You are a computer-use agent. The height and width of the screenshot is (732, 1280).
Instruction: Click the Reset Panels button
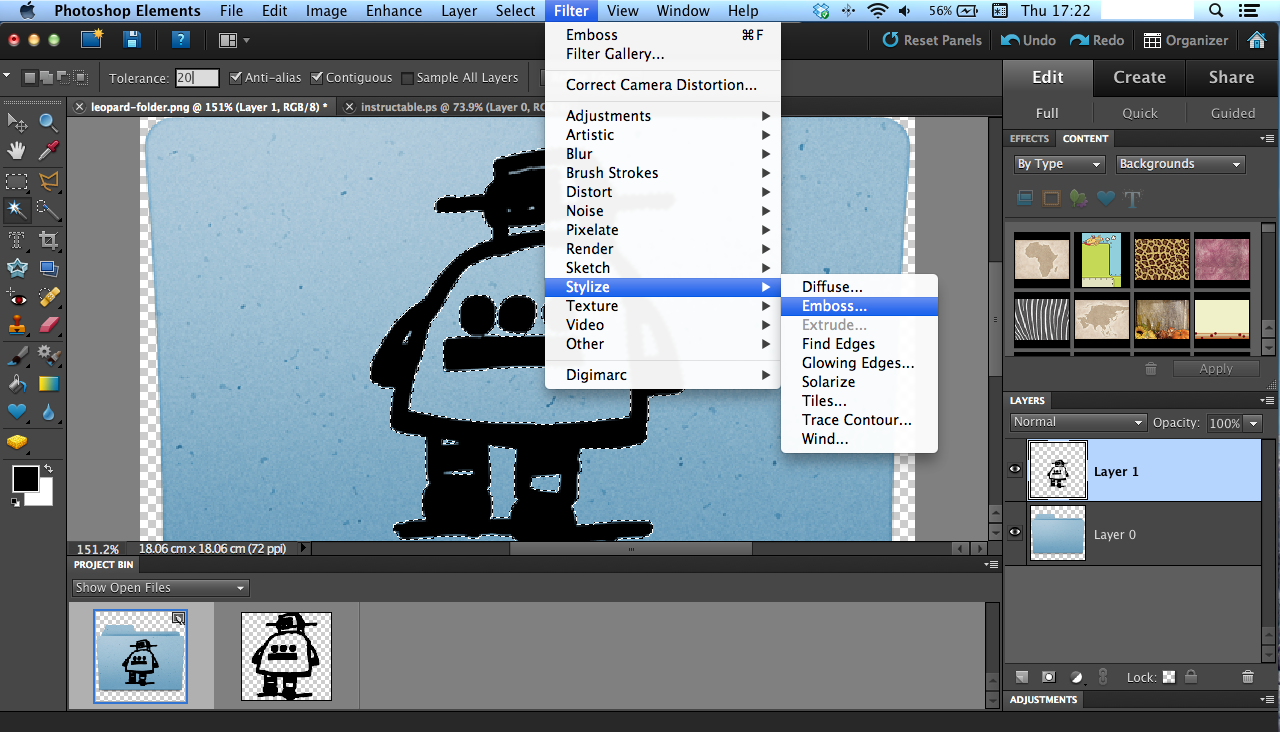click(x=932, y=40)
